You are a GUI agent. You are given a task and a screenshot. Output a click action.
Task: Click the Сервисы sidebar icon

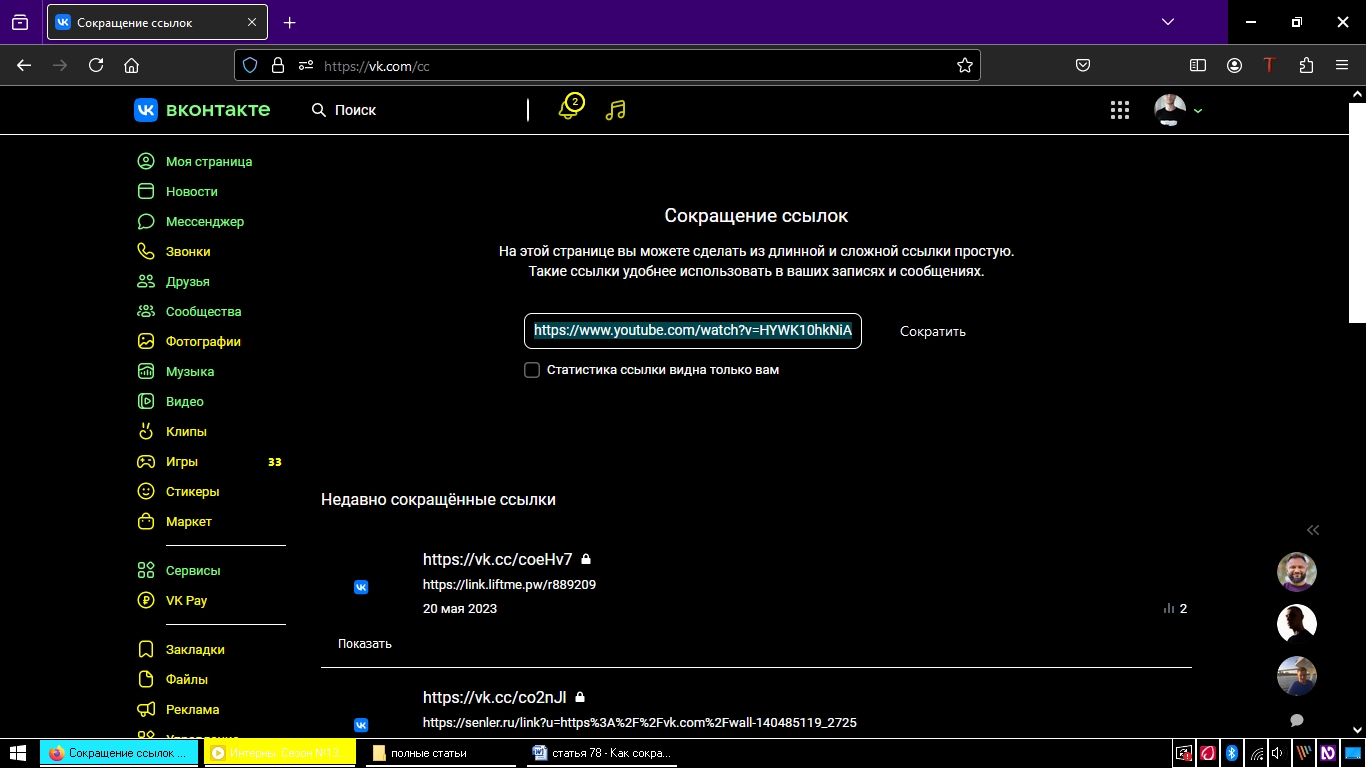146,570
